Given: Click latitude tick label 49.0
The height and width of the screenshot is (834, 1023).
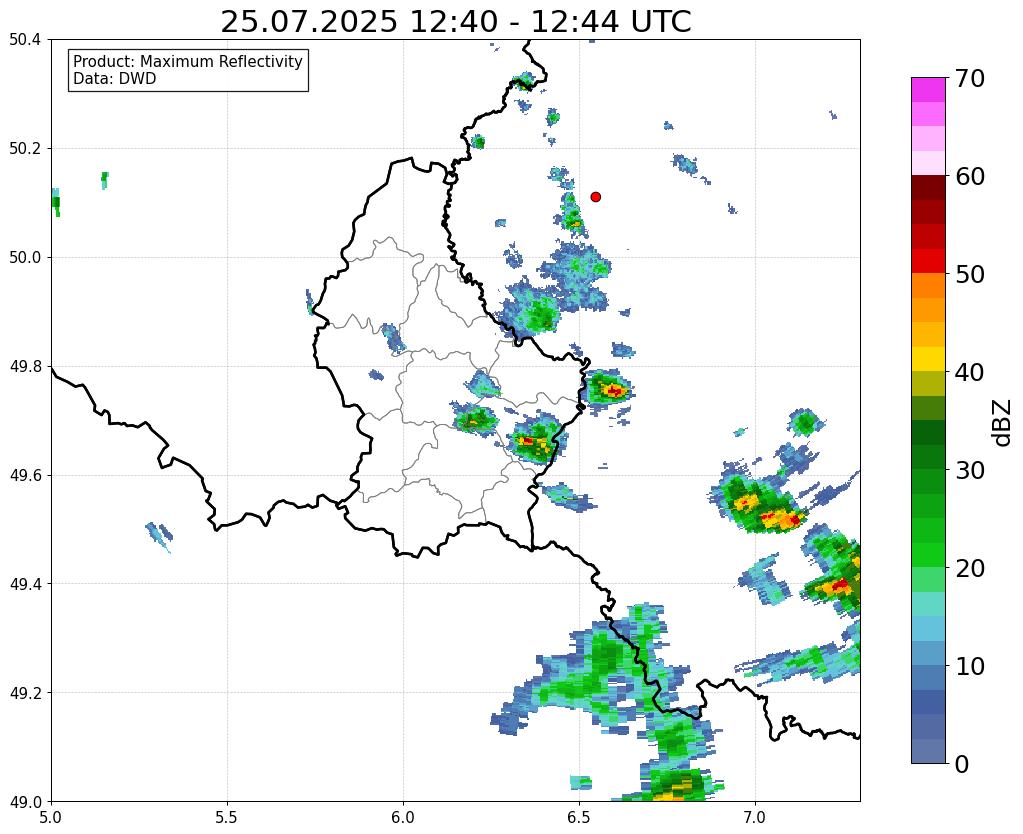Looking at the screenshot, I should 25,802.
